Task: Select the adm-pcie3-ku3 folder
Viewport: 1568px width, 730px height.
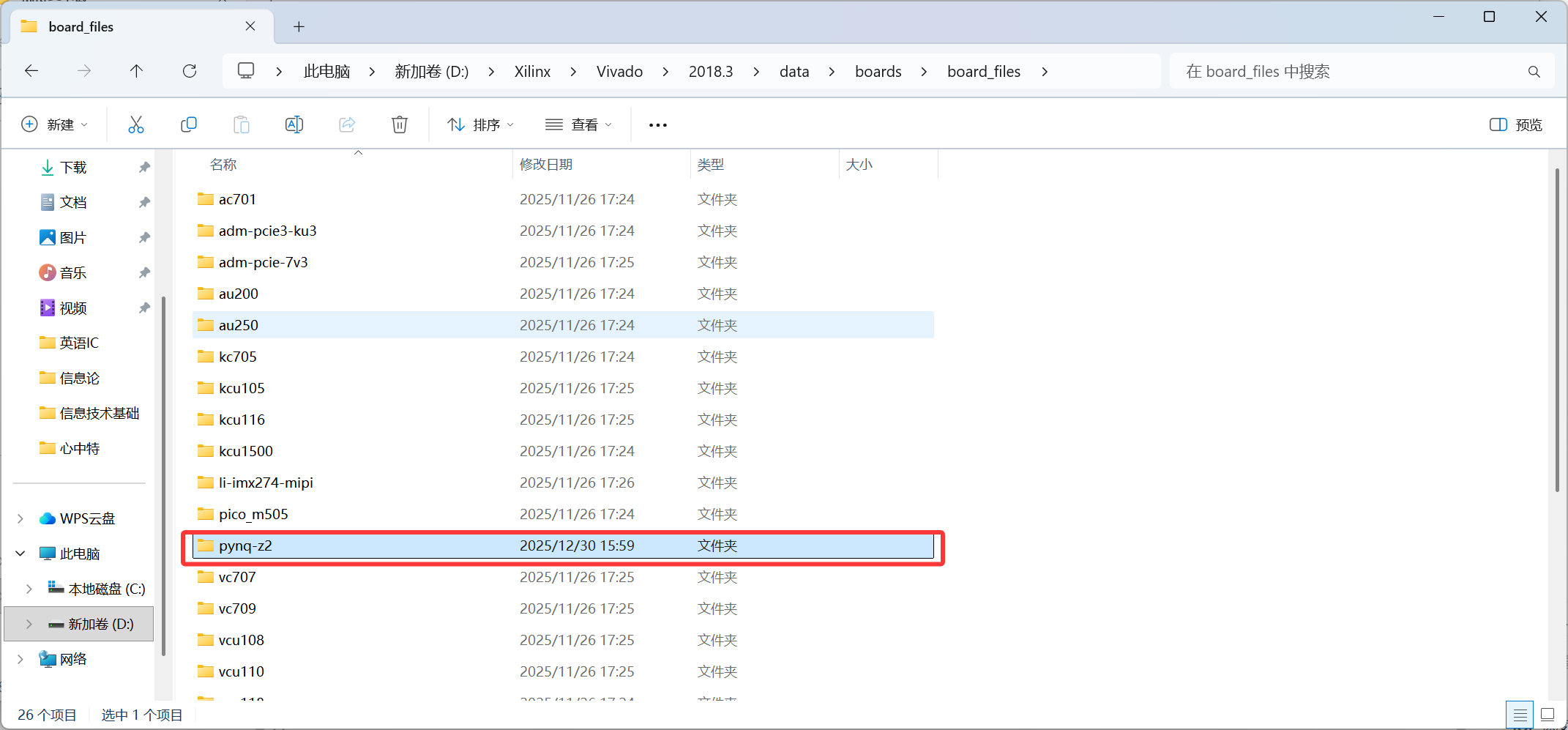Action: pyautogui.click(x=563, y=231)
